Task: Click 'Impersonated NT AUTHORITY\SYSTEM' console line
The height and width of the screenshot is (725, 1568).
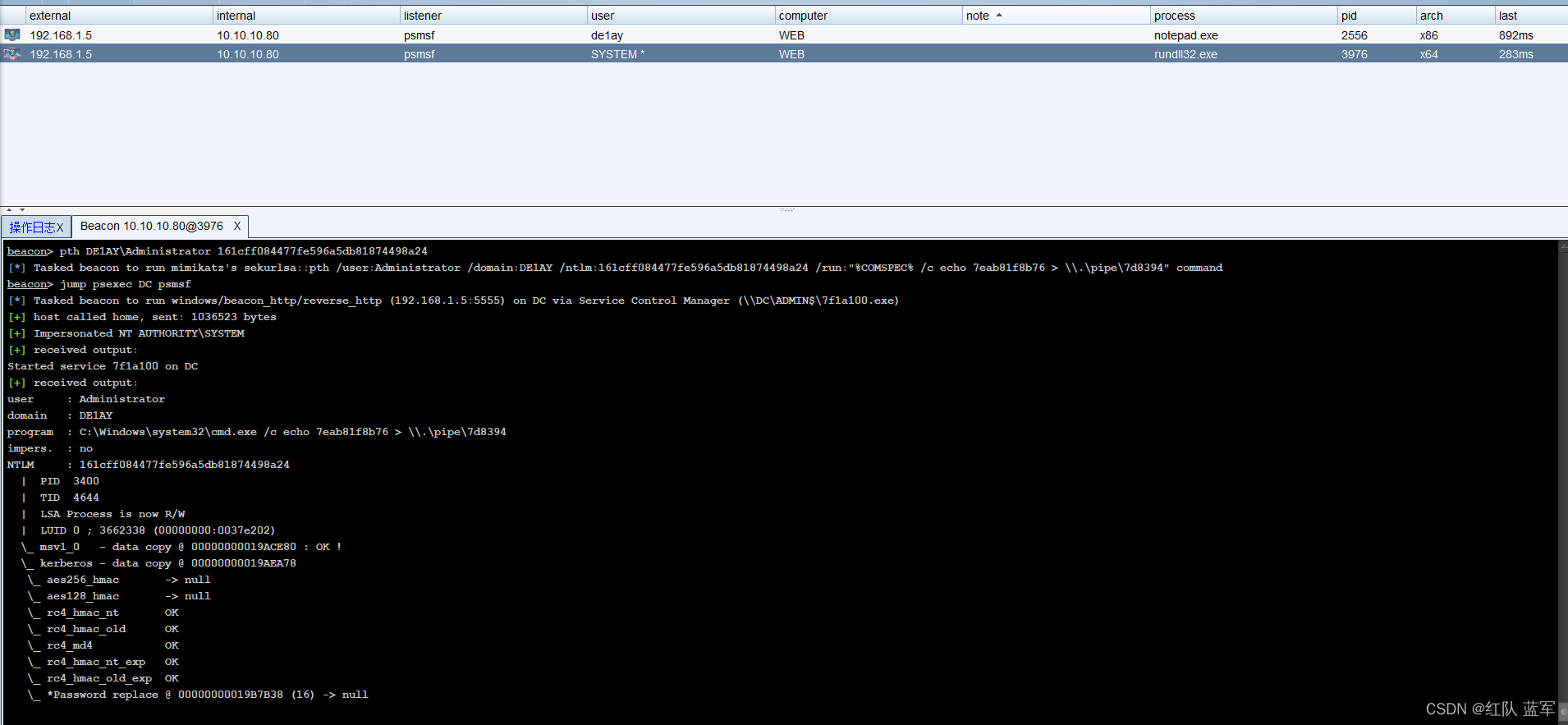Action: point(126,333)
